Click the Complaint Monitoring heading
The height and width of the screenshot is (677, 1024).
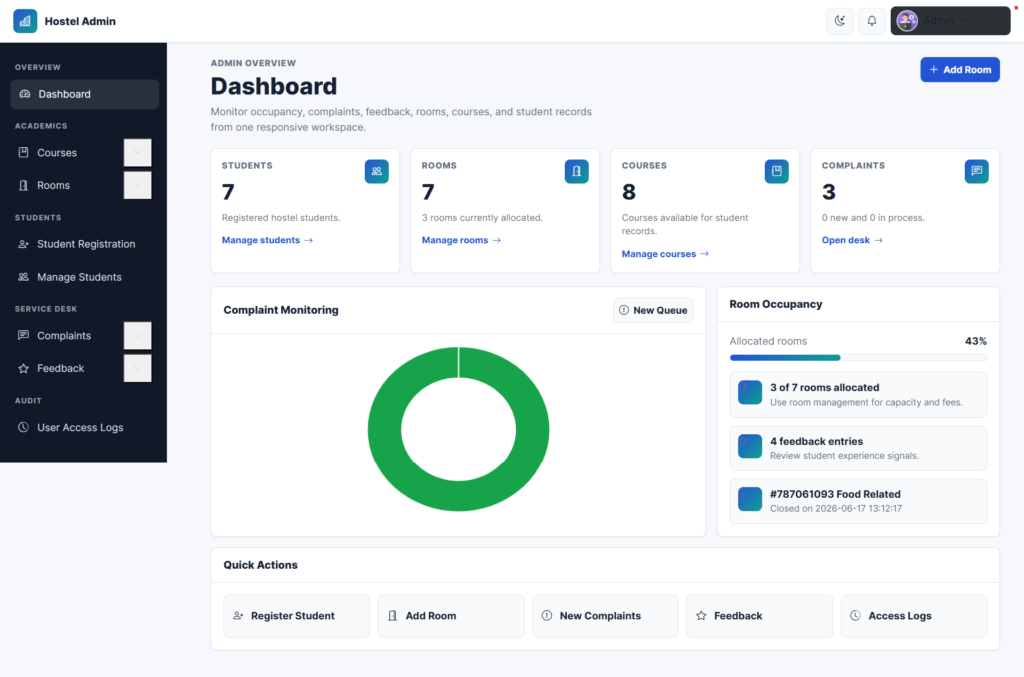281,310
